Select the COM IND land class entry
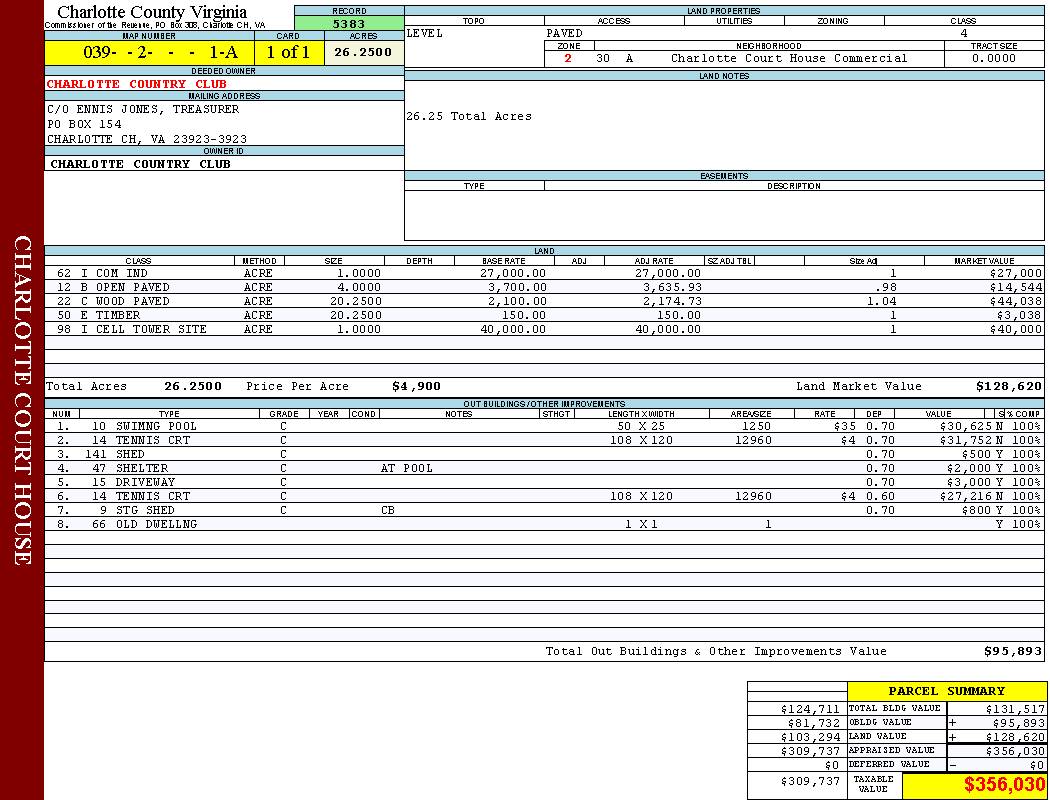Screen dimensions: 1050x800 (121, 273)
